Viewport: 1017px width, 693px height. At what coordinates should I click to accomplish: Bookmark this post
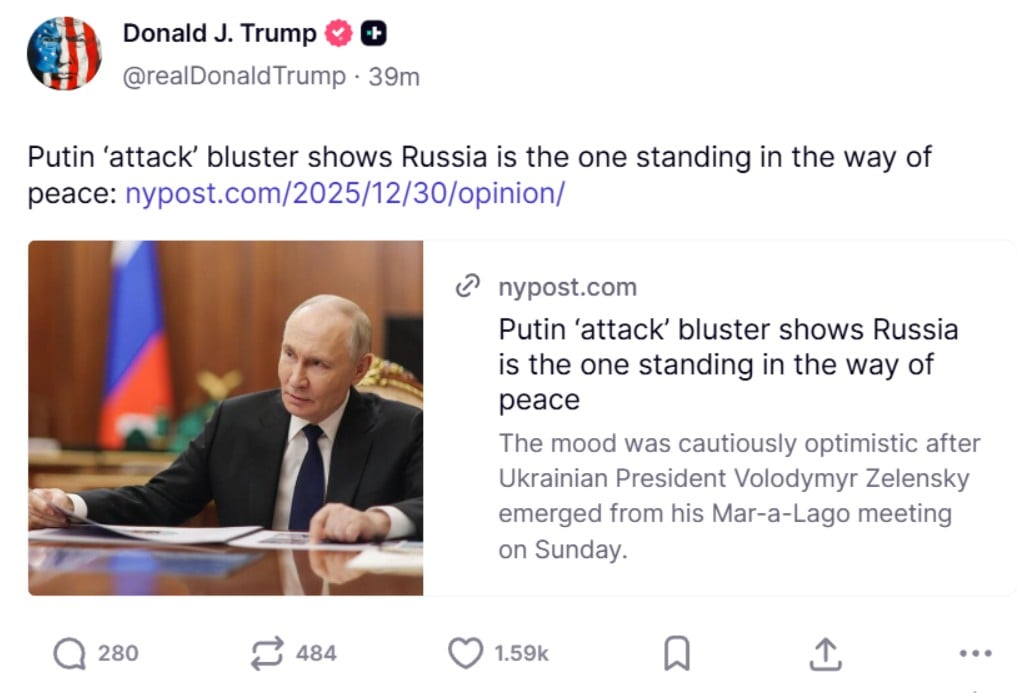tap(677, 655)
